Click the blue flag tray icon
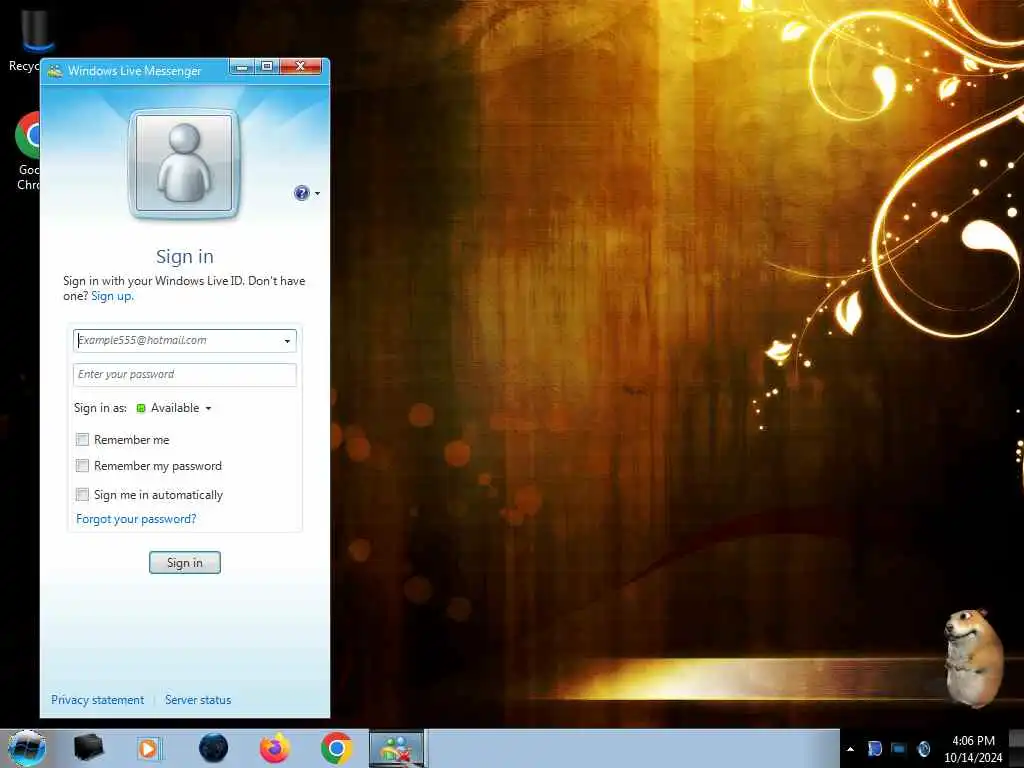The width and height of the screenshot is (1024, 768). 874,749
